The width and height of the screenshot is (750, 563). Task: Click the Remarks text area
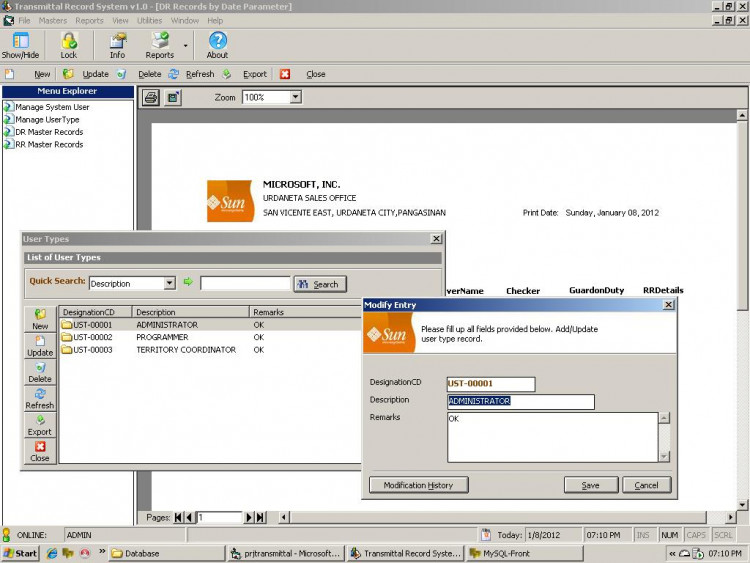click(x=553, y=437)
